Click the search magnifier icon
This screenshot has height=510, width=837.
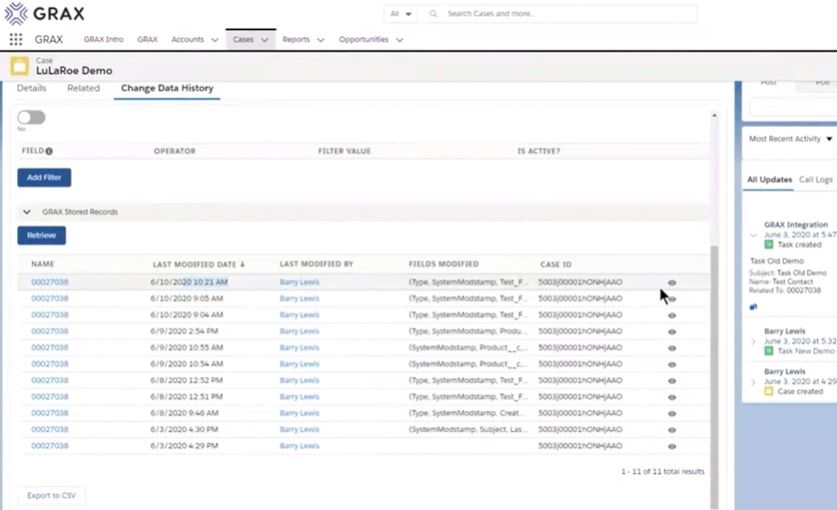pos(433,14)
